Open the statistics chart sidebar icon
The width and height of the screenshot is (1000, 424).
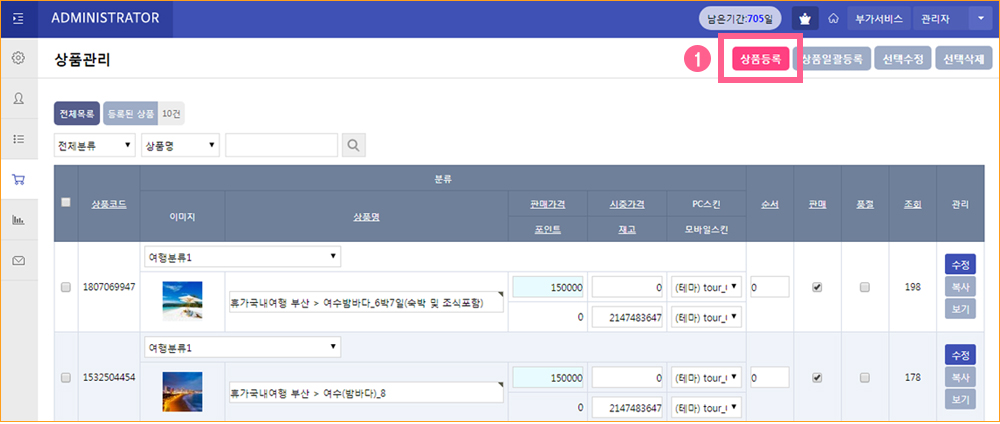pos(18,220)
